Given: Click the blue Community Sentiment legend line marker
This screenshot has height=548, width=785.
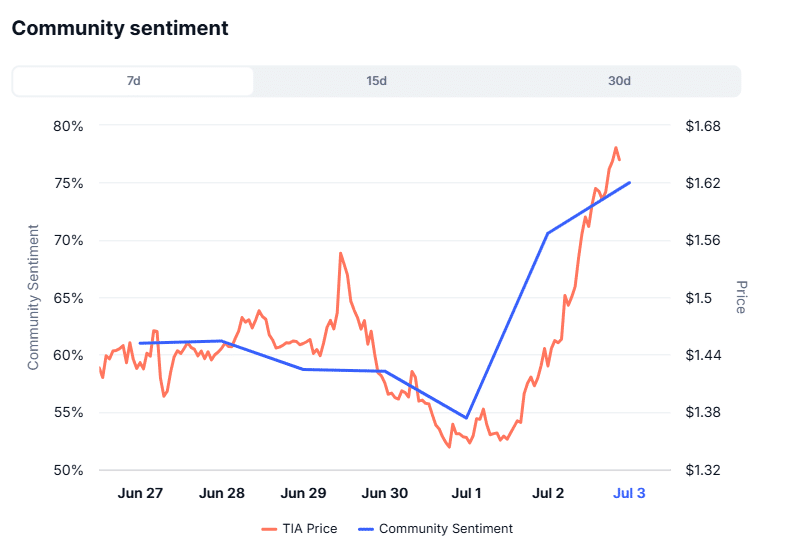Looking at the screenshot, I should (365, 529).
